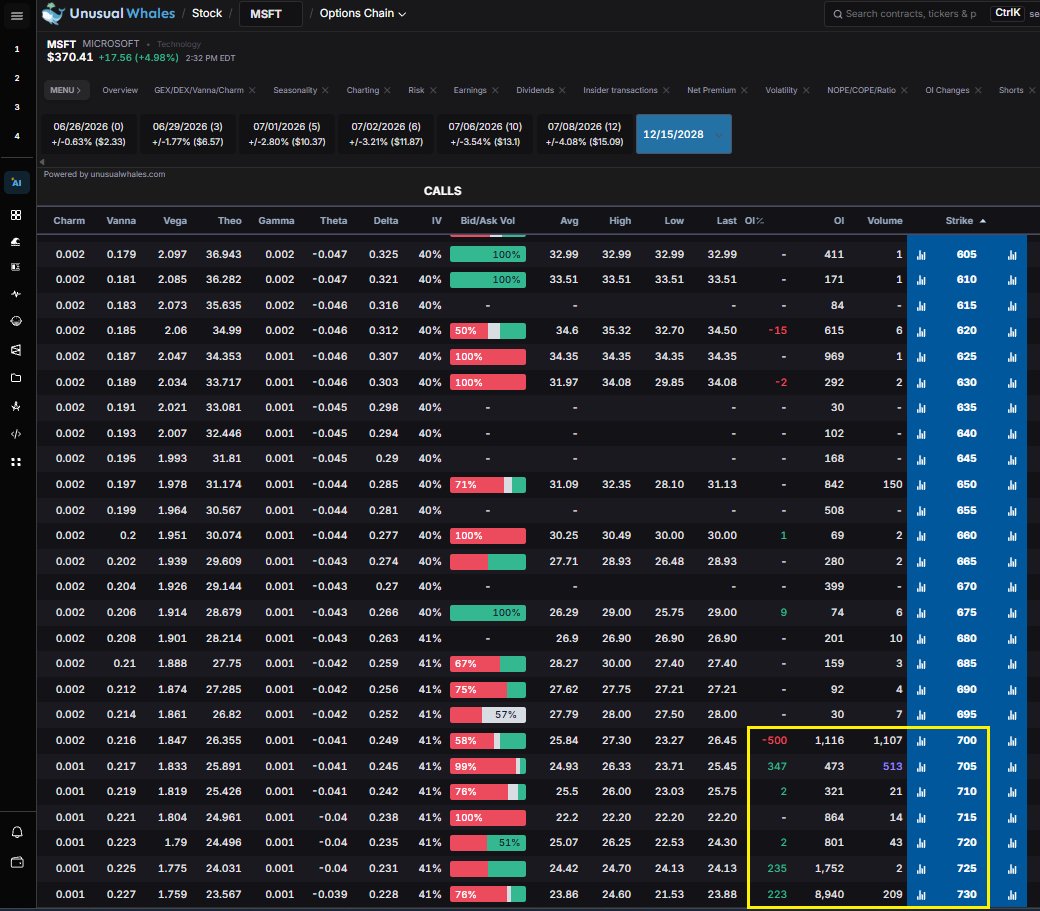Switch to the Net Premium tab

712,90
